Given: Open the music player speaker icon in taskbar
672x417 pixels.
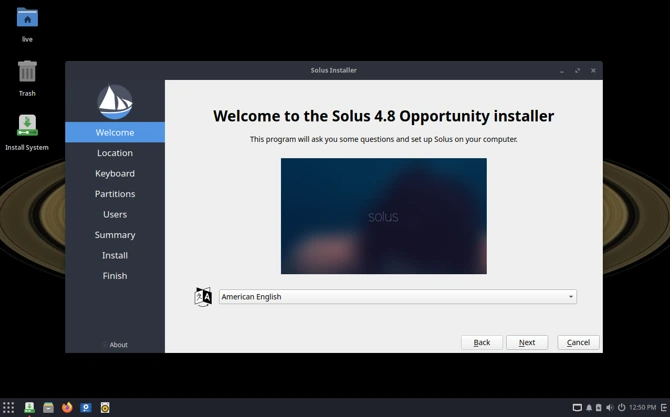Looking at the screenshot, I should [x=105, y=407].
